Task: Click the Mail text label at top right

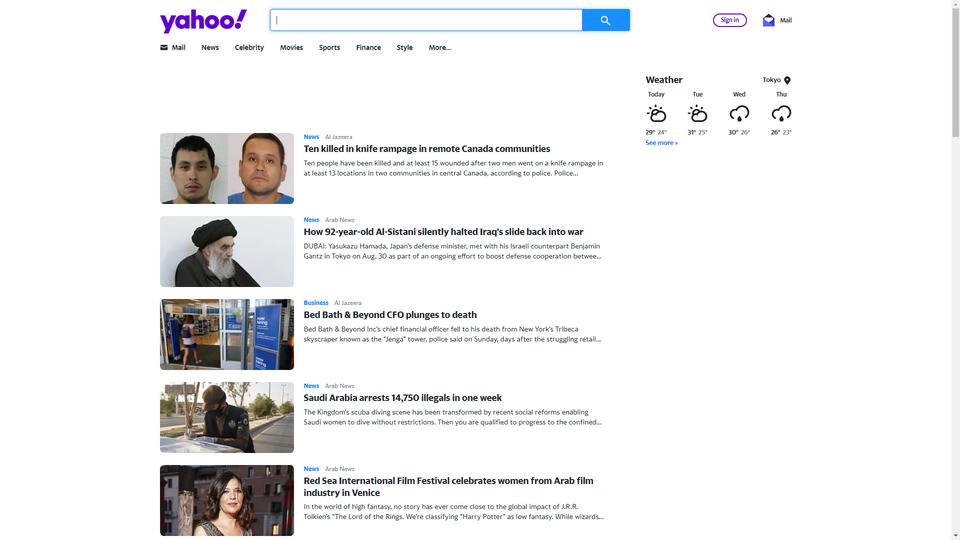Action: [x=786, y=20]
